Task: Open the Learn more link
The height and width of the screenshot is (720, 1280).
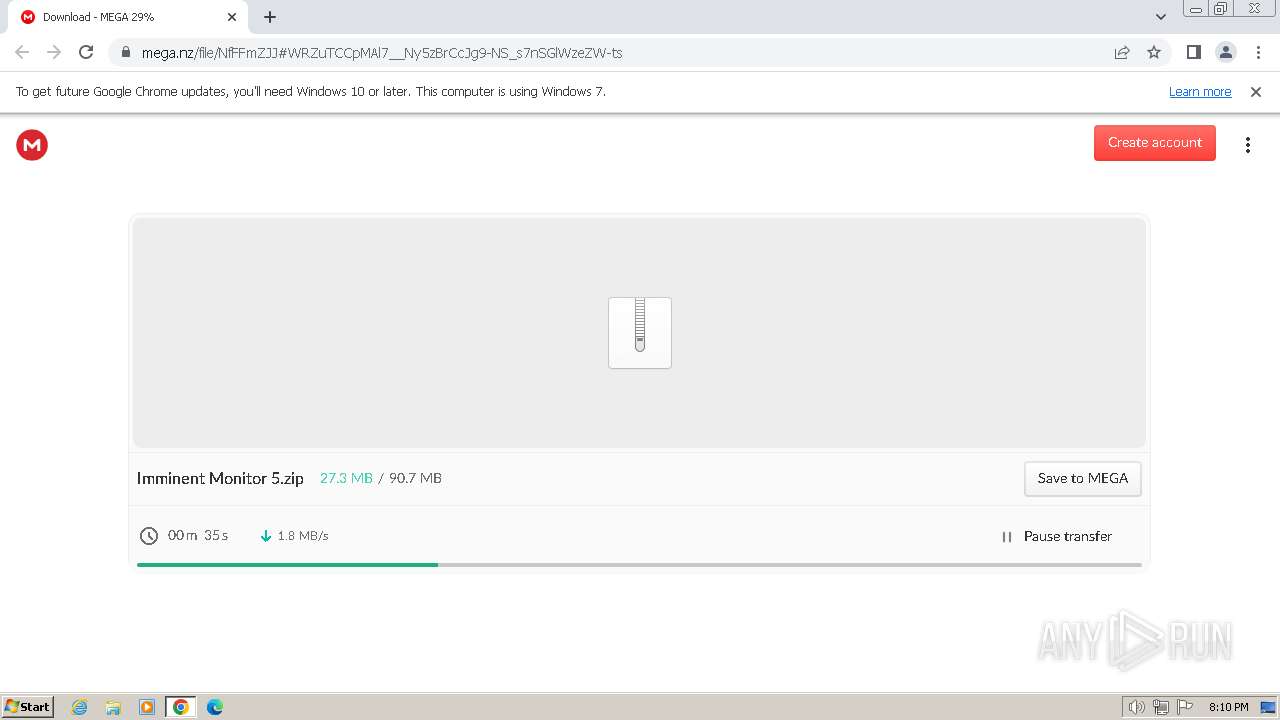Action: click(x=1200, y=92)
